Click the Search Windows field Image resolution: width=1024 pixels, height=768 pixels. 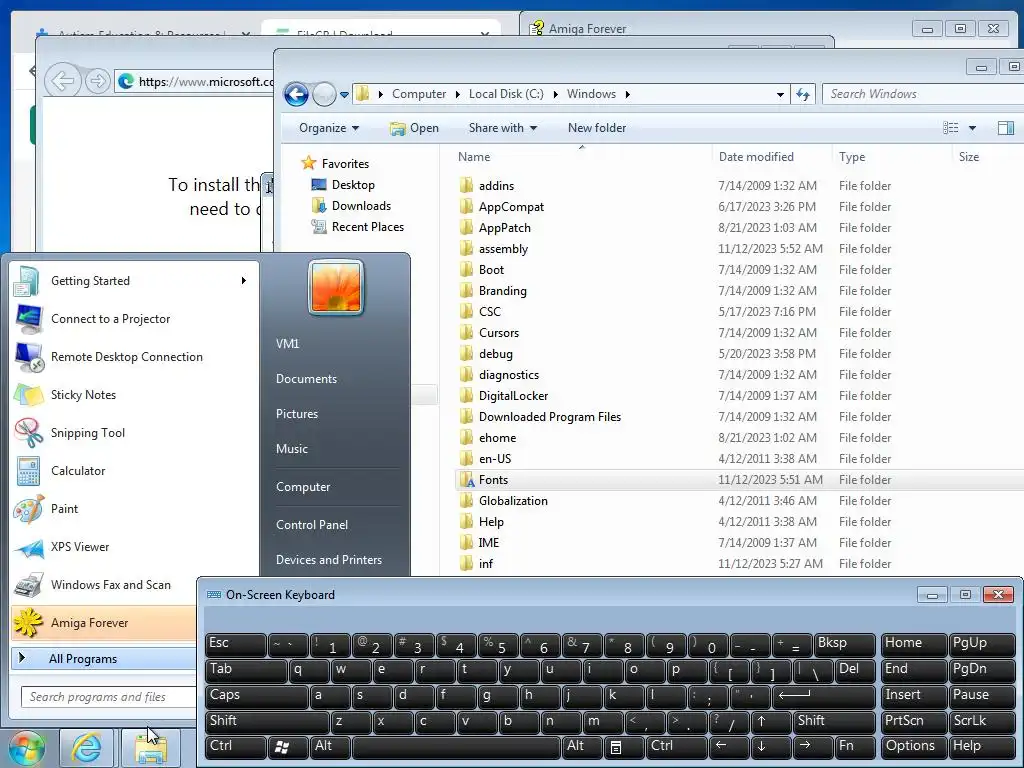click(922, 94)
